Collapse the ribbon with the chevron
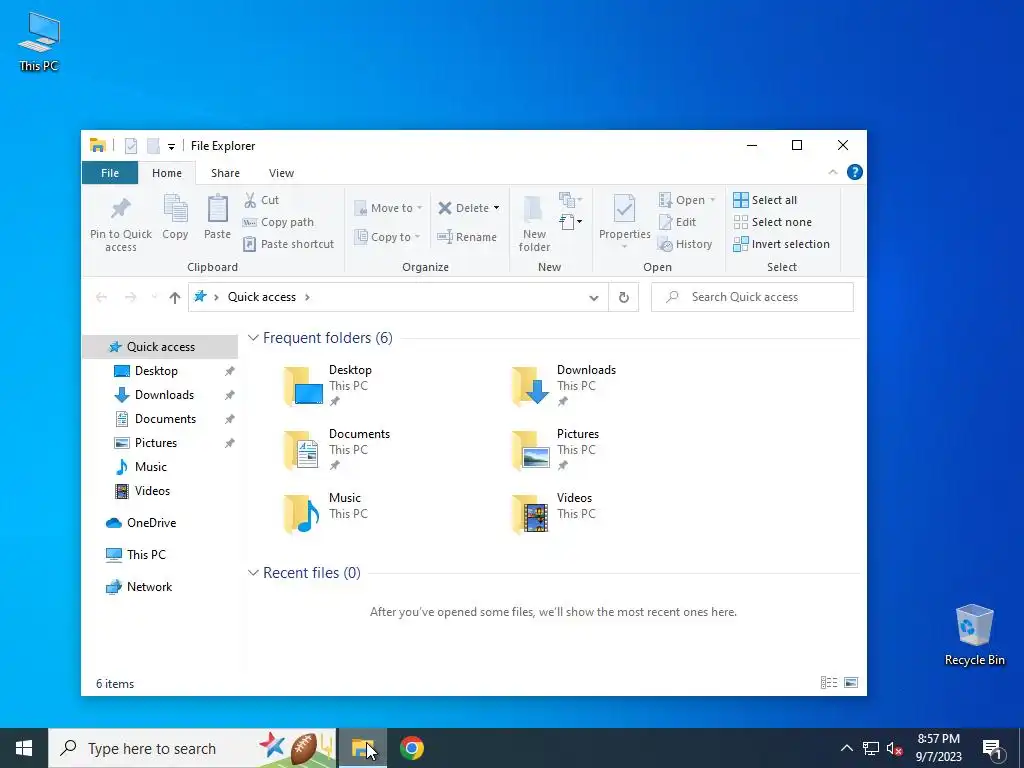Screen dimensions: 1024x768 click(833, 172)
